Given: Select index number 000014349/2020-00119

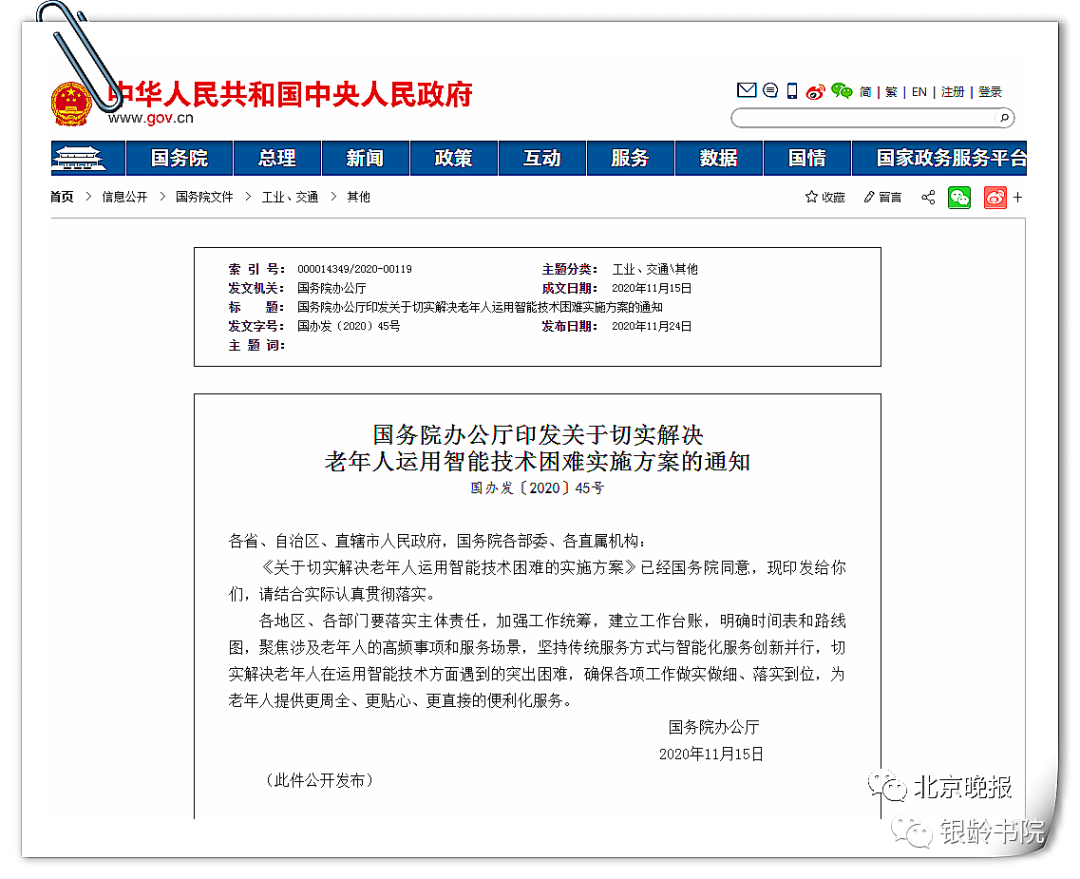Looking at the screenshot, I should [x=355, y=269].
